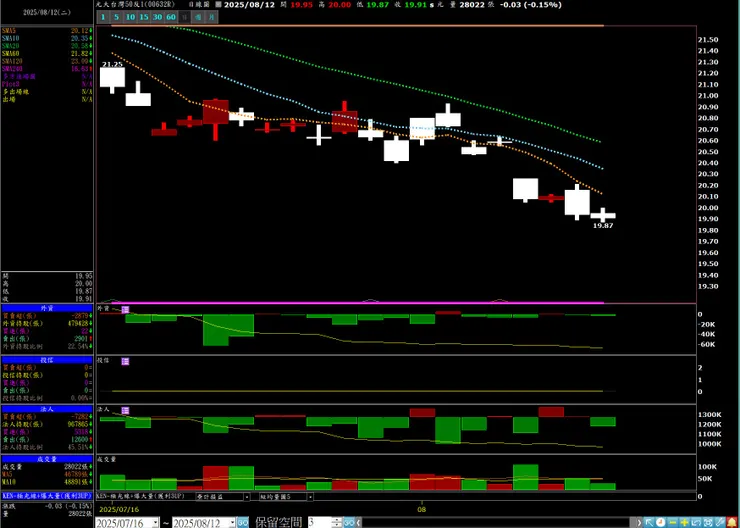Screen dimensions: 740x528
Task: Open the 外資 panel settings icon
Action: pos(126,310)
